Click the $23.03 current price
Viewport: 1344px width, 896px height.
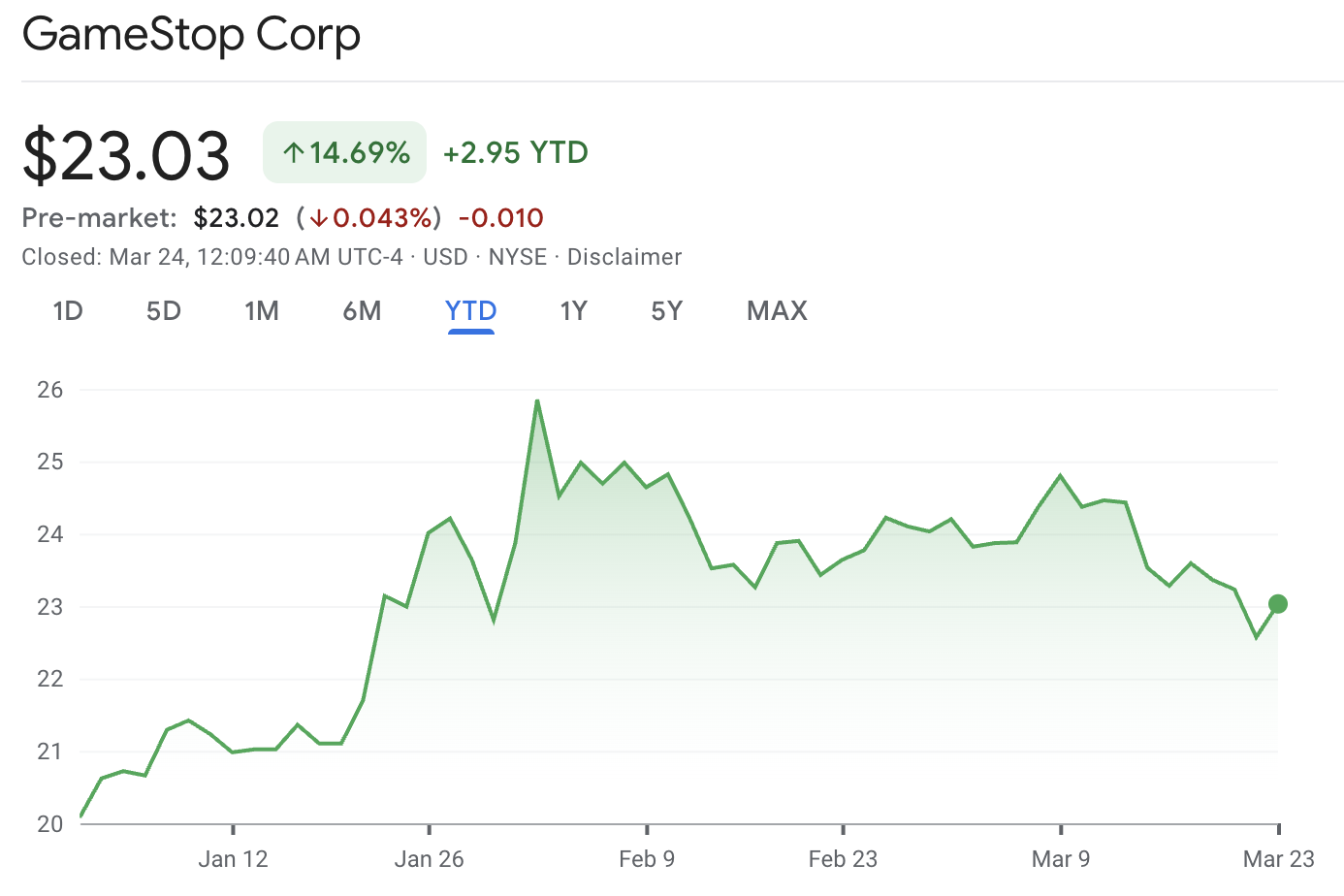tap(126, 155)
